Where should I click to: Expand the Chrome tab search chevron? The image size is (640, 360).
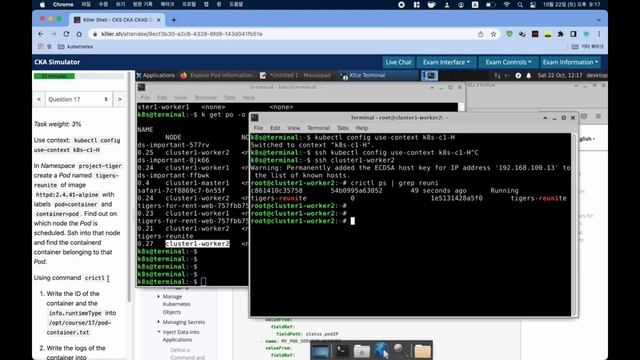tap(599, 20)
